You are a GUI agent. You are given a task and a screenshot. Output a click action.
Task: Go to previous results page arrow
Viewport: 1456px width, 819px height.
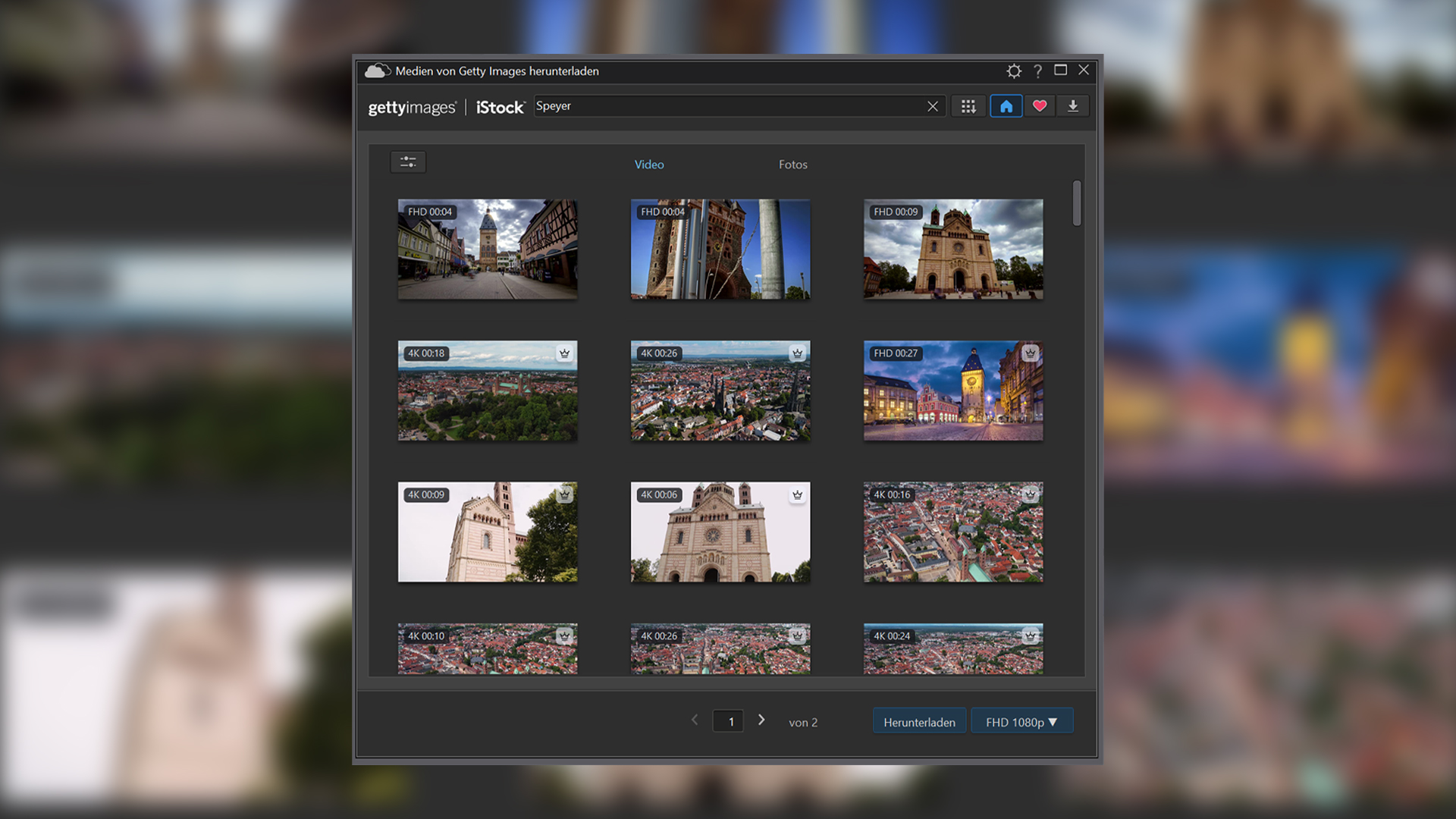[695, 720]
